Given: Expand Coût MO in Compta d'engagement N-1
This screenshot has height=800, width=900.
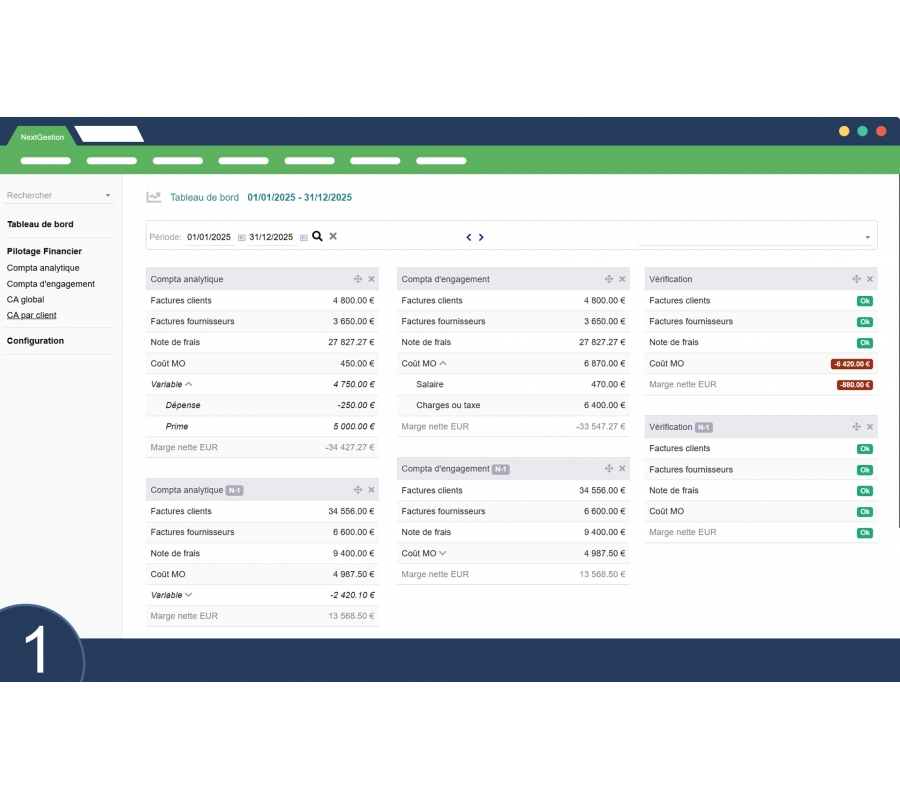Looking at the screenshot, I should 443,553.
